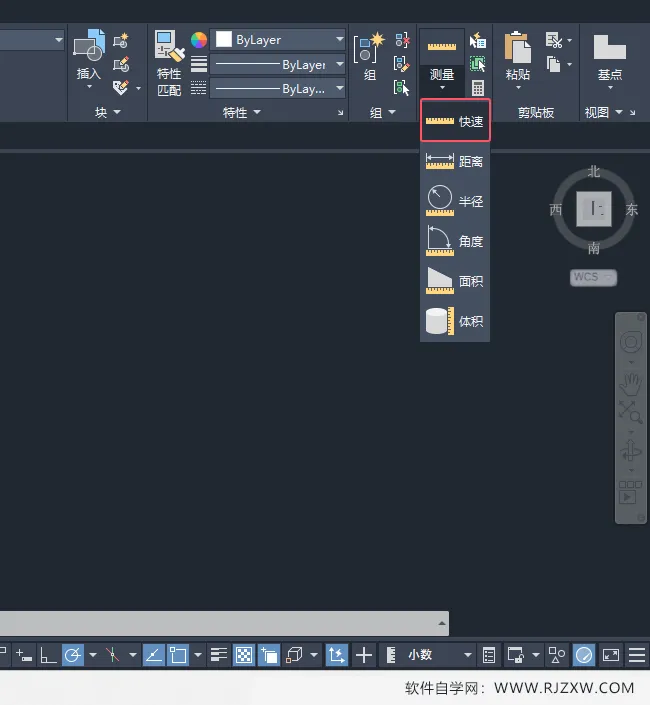Click the Paste (粘贴) icon

pyautogui.click(x=517, y=47)
